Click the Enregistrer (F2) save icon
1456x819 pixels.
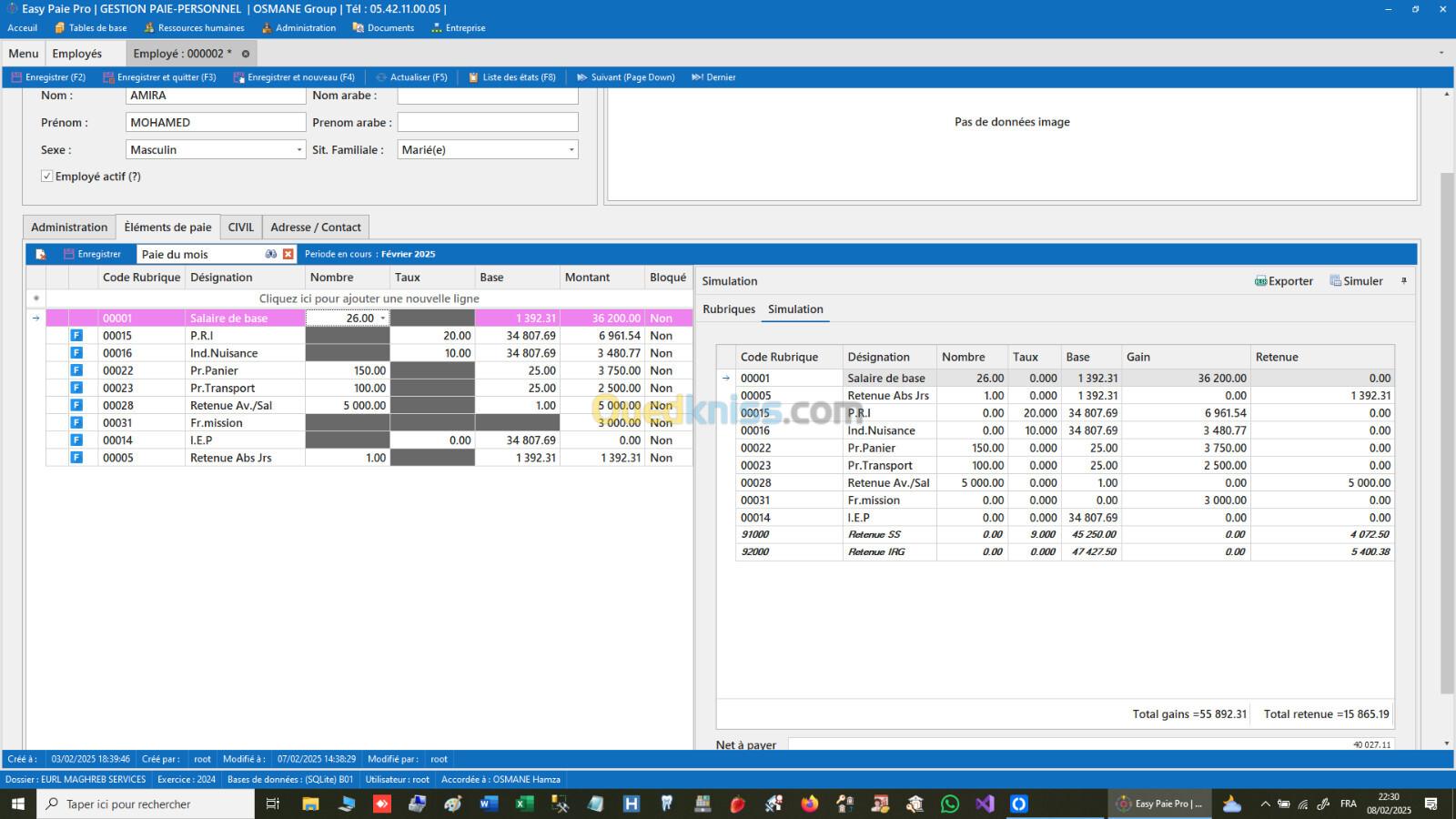pyautogui.click(x=16, y=77)
